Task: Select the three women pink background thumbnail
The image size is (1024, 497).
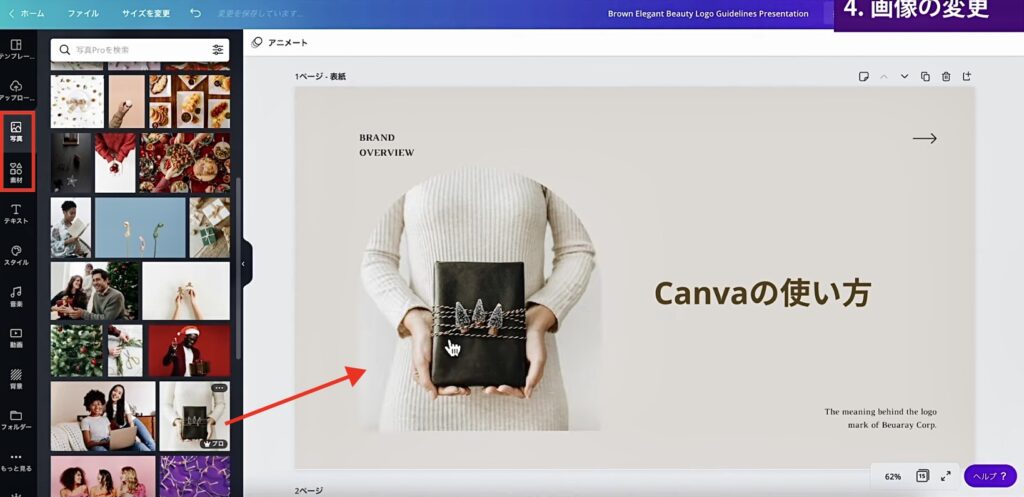Action: point(103,476)
